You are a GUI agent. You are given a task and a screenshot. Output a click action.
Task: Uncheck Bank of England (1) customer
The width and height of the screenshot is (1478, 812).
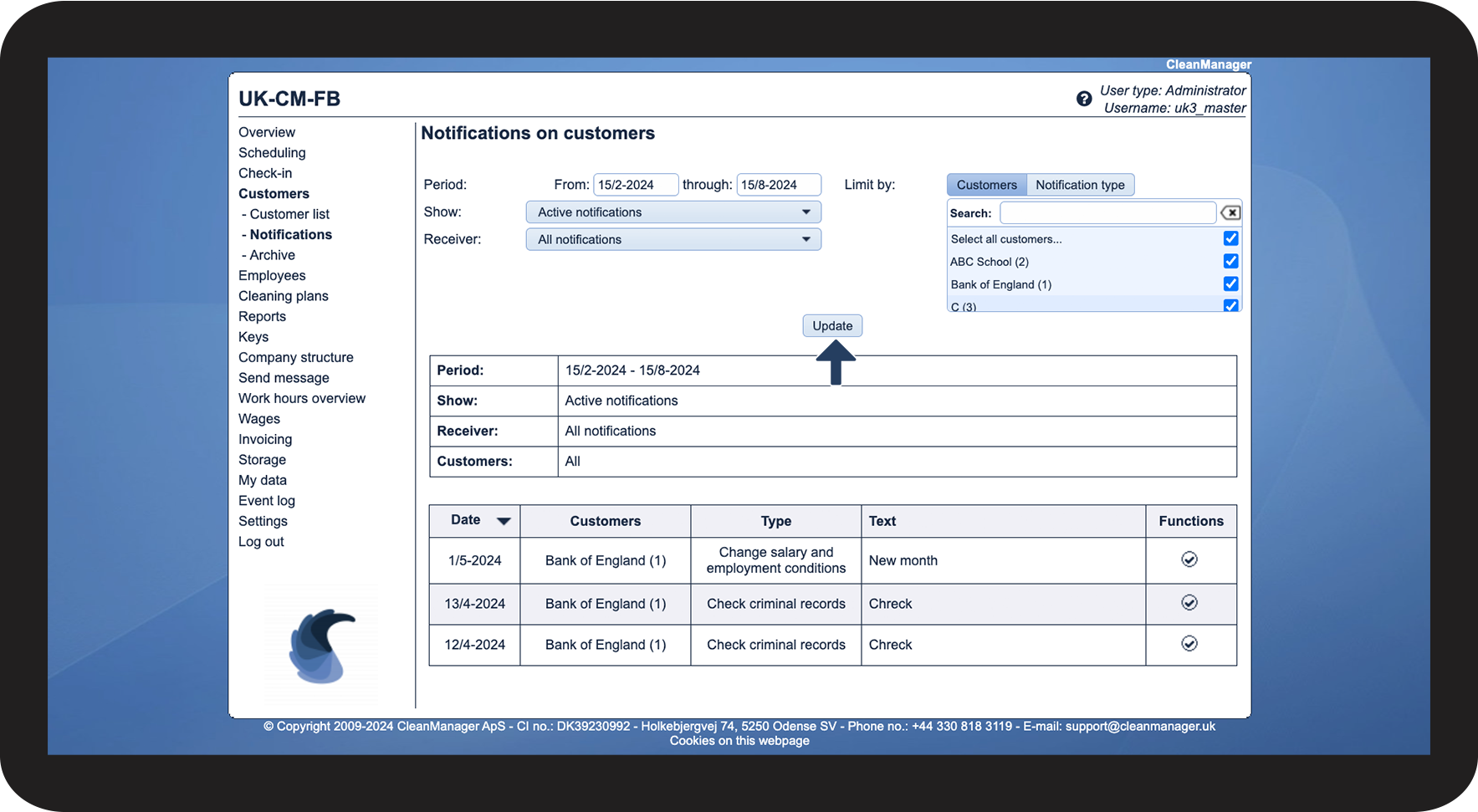click(x=1230, y=284)
